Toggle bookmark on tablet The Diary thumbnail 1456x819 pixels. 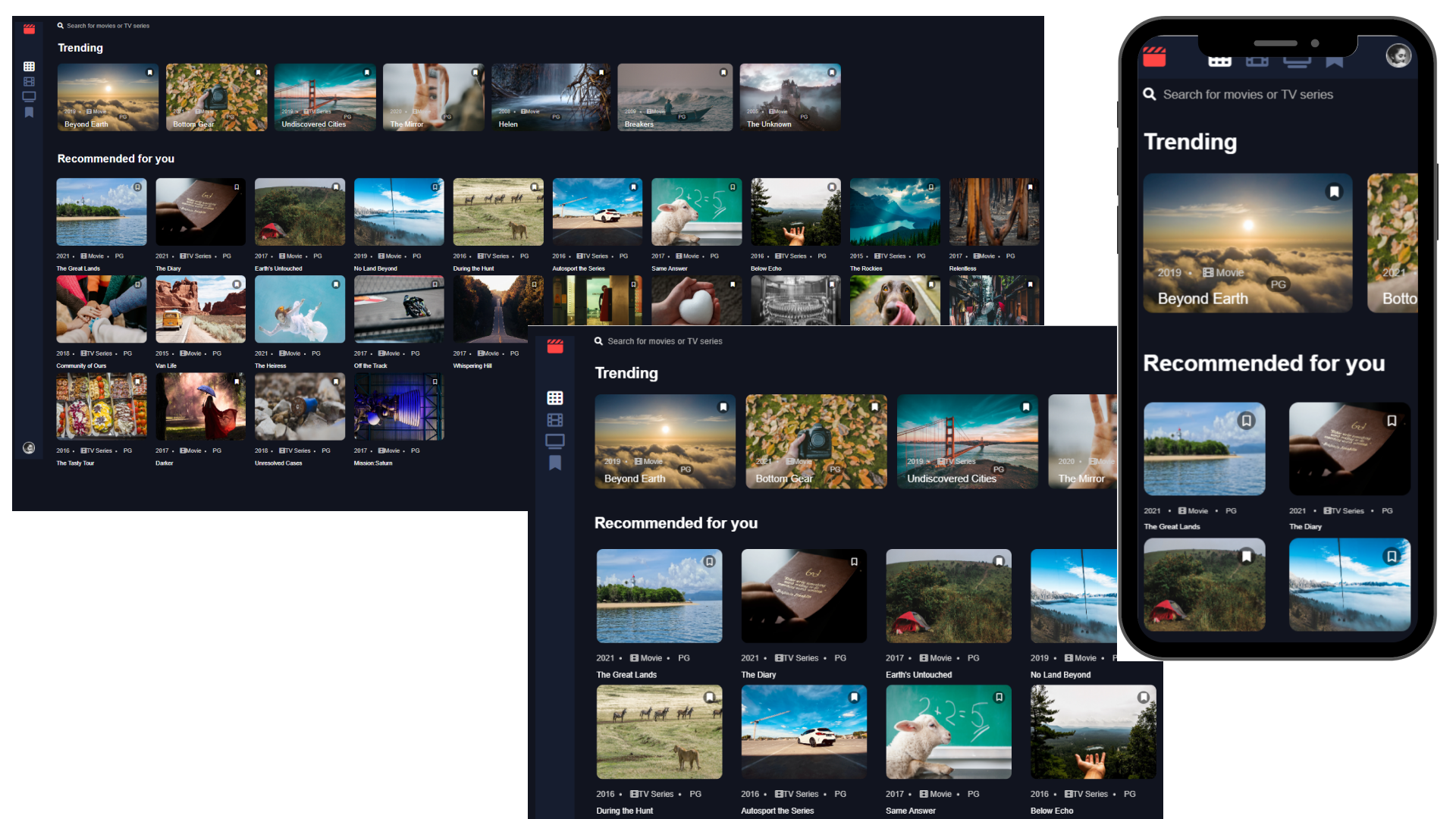854,562
